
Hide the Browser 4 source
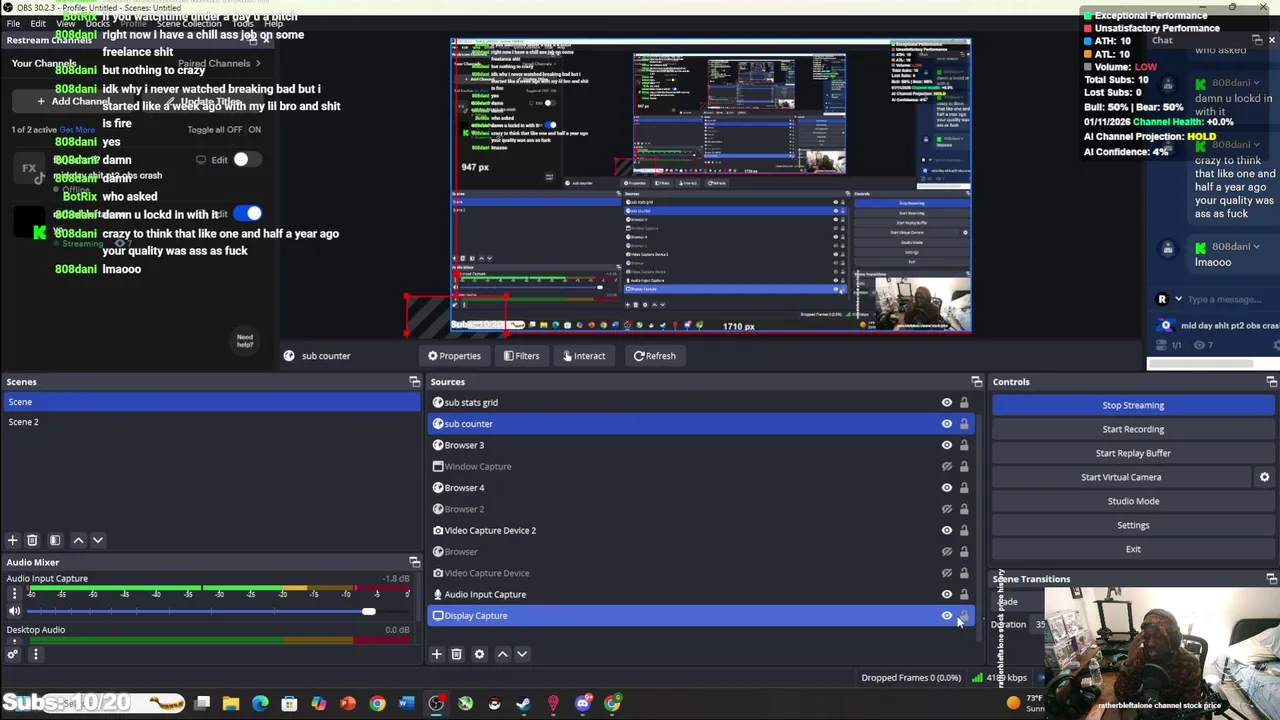pyautogui.click(x=946, y=488)
